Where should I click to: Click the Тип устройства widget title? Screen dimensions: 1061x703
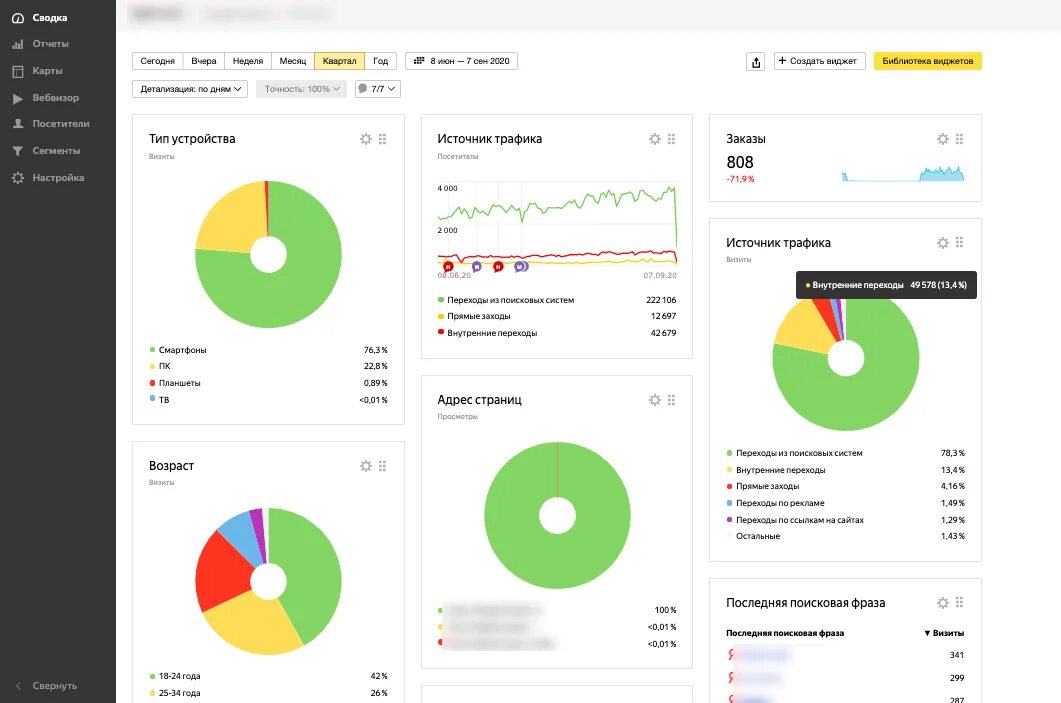[x=192, y=139]
